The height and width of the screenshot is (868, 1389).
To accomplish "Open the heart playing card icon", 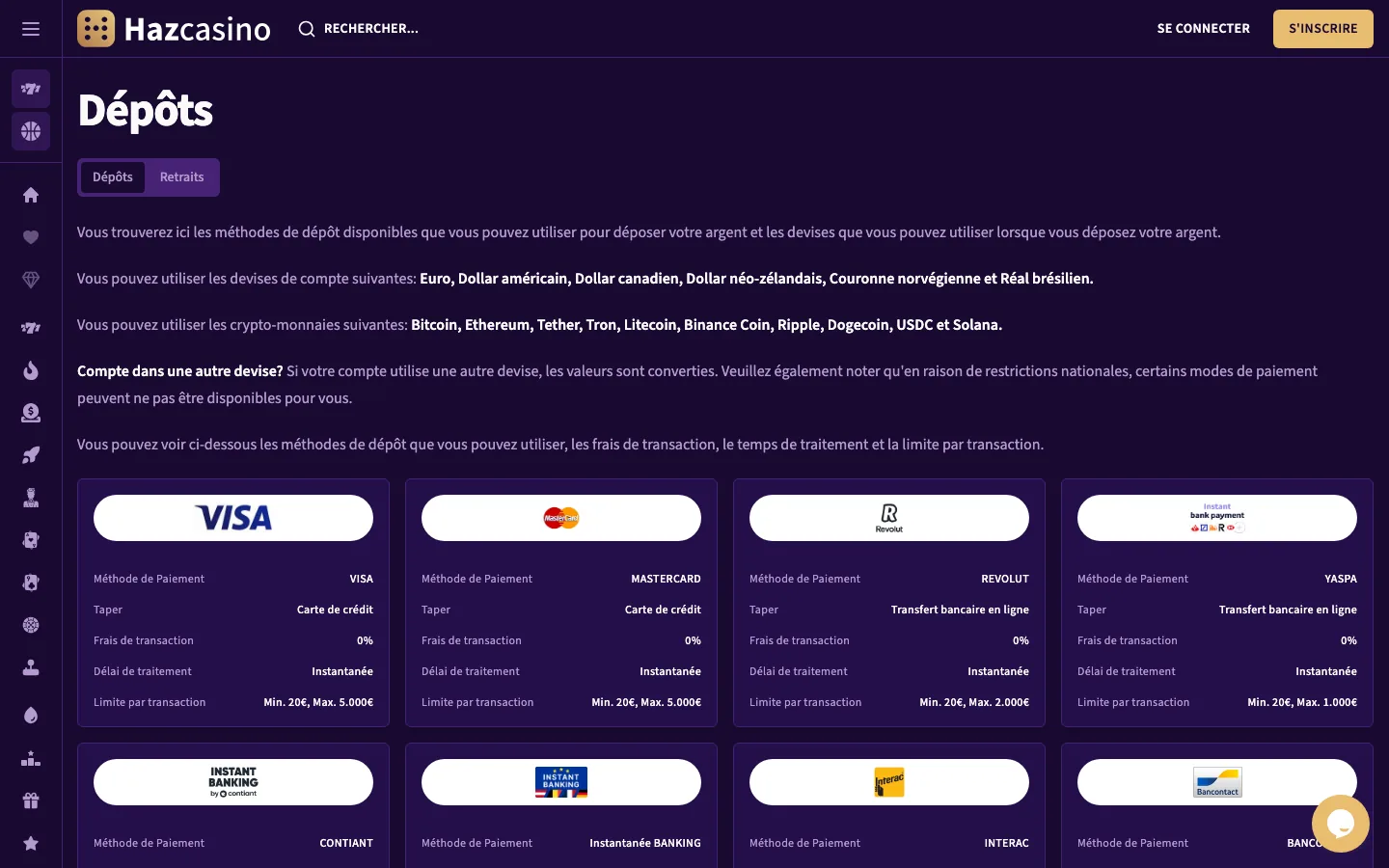I will pyautogui.click(x=31, y=540).
